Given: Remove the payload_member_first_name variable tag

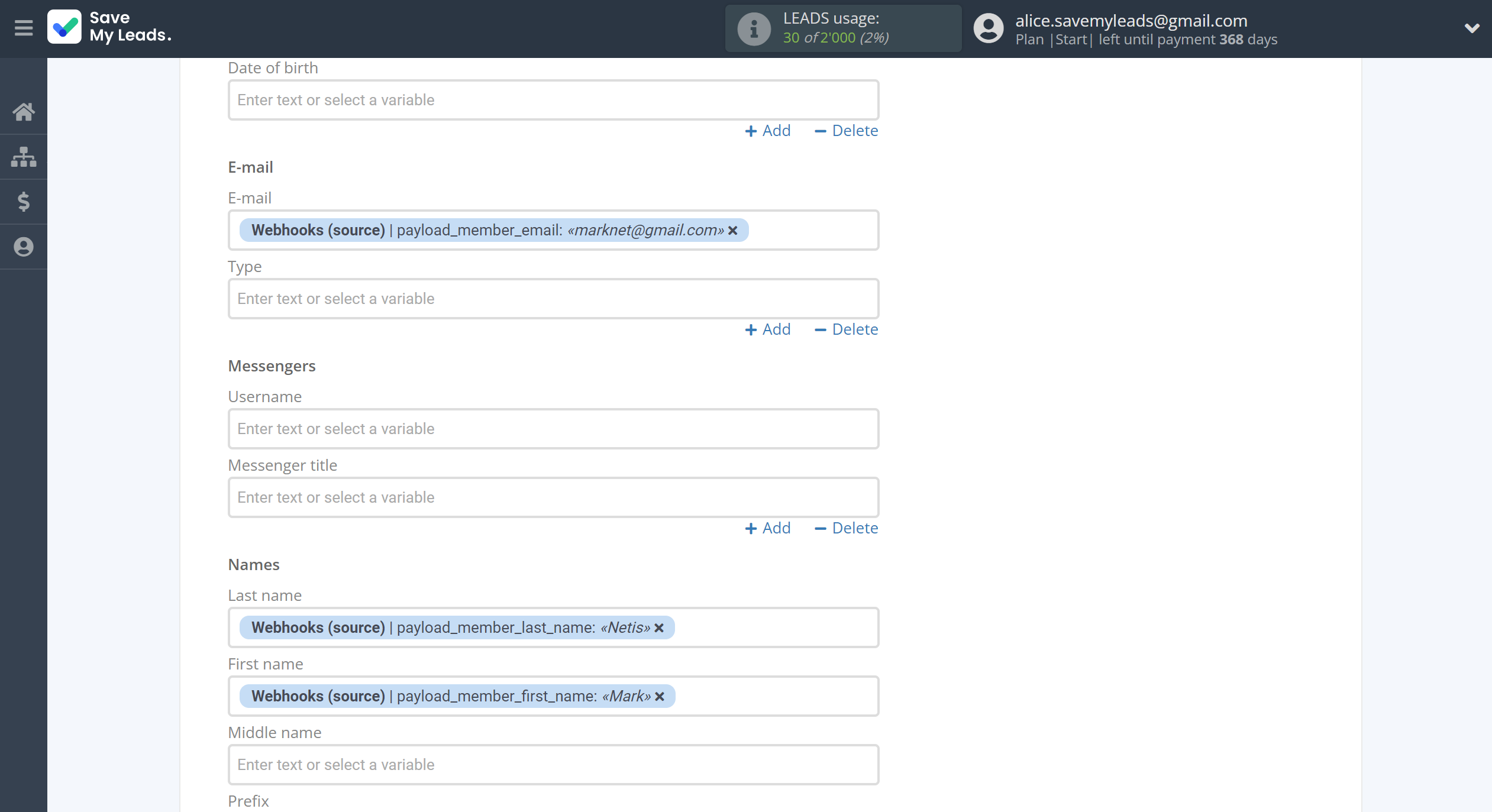Looking at the screenshot, I should 660,697.
